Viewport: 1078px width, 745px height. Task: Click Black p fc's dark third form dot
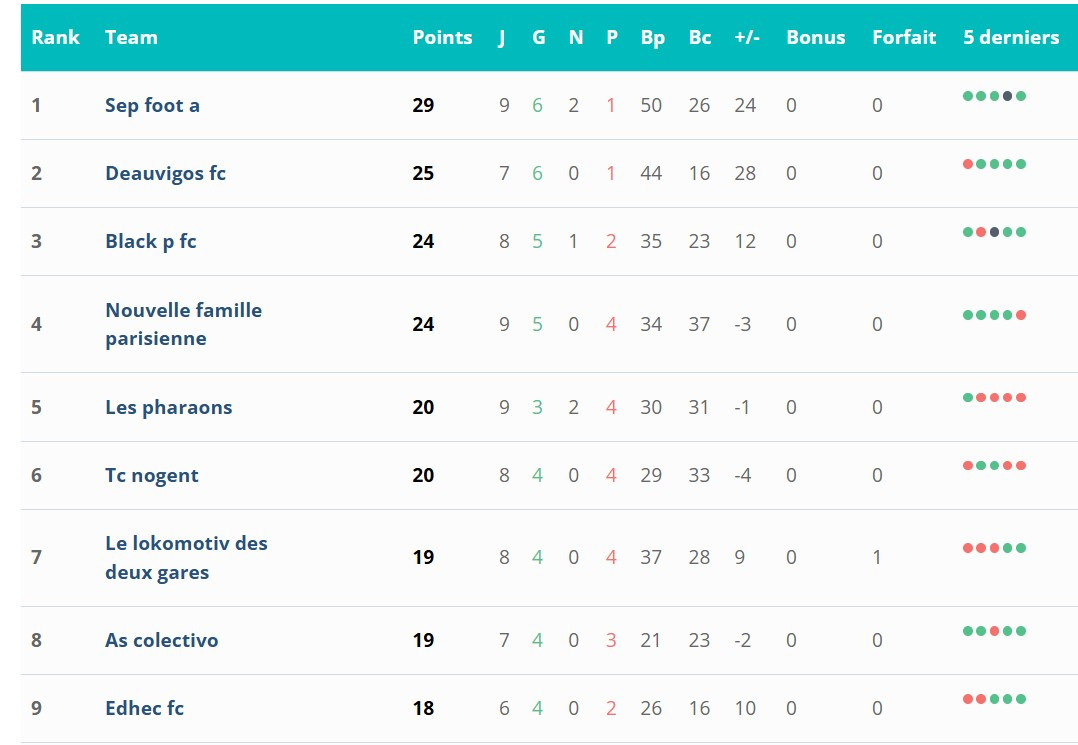[994, 232]
